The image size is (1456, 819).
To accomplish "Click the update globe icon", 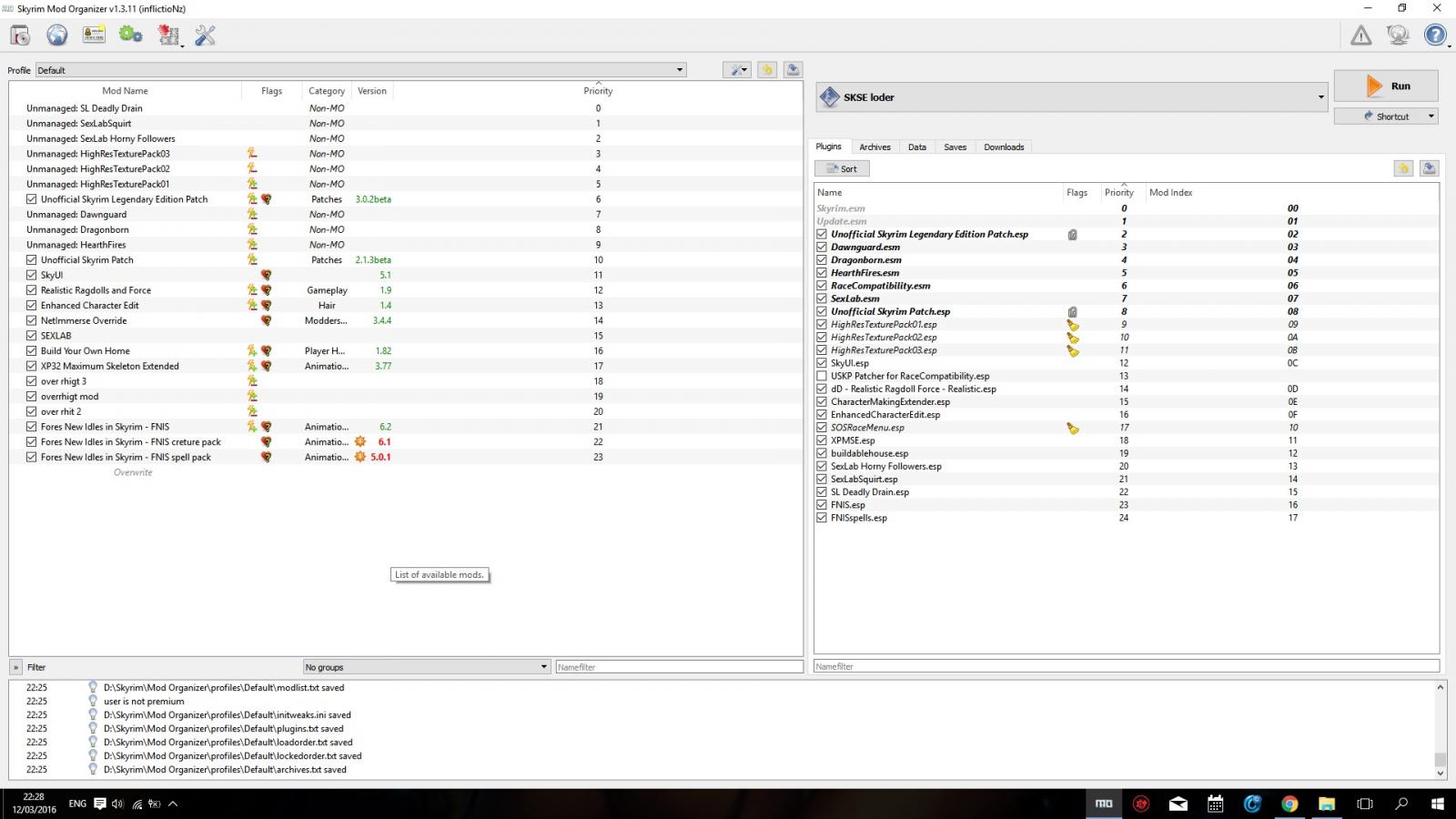I will (x=1398, y=35).
